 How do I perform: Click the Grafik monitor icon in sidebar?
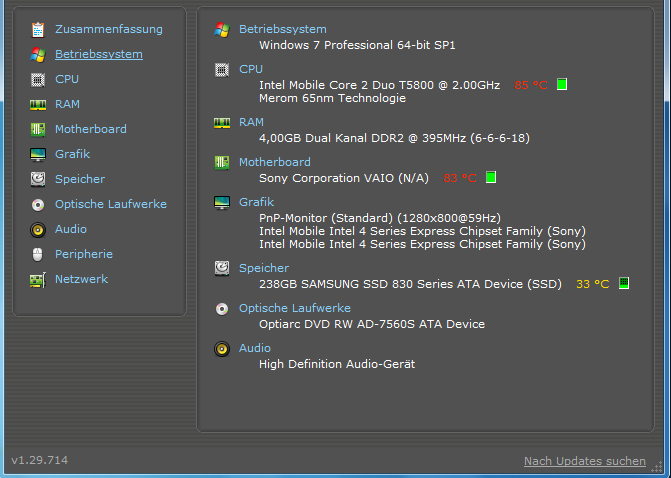(38, 154)
